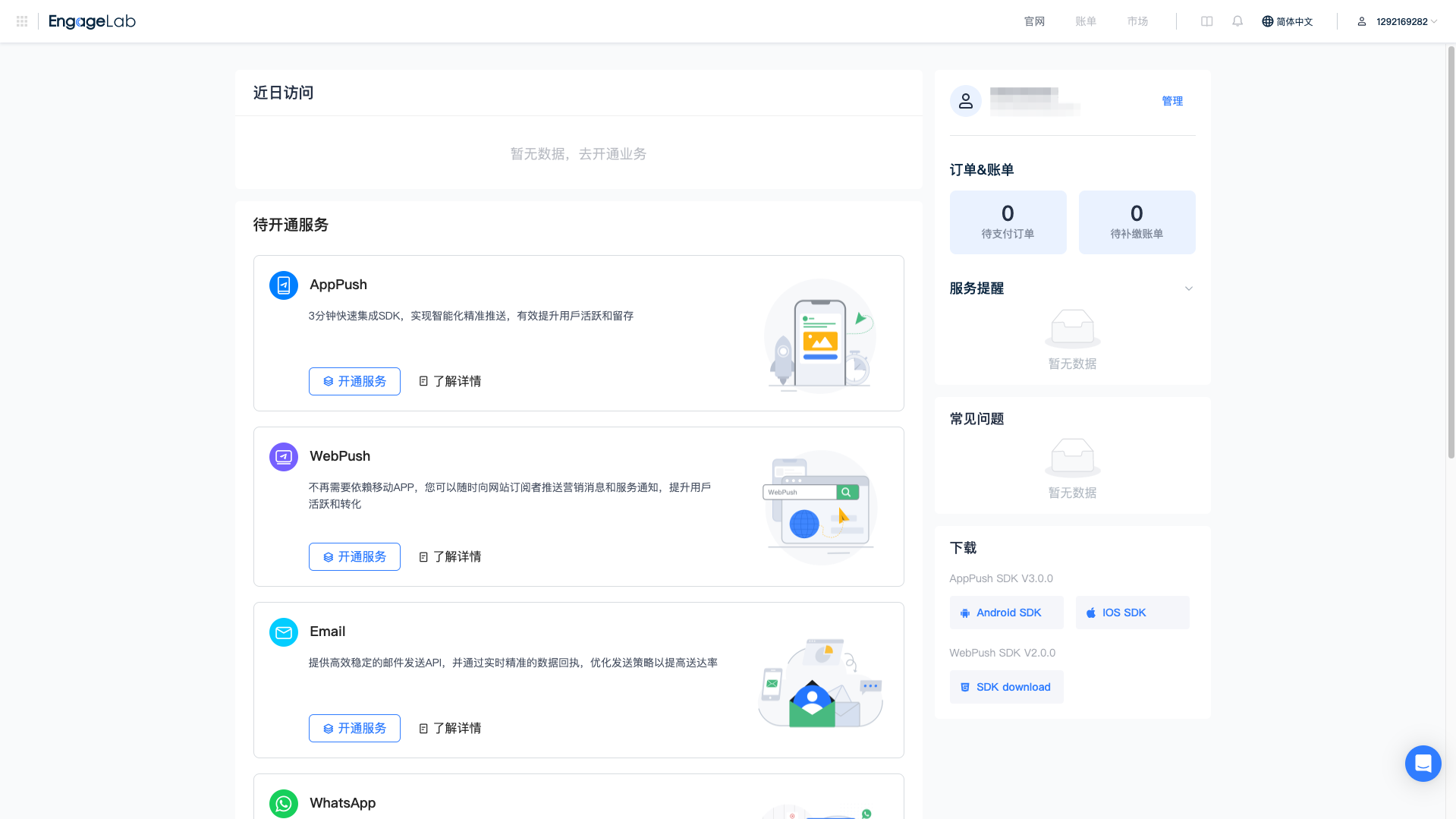Click the AppPush illustration
This screenshot has height=819, width=1456.
(x=820, y=335)
